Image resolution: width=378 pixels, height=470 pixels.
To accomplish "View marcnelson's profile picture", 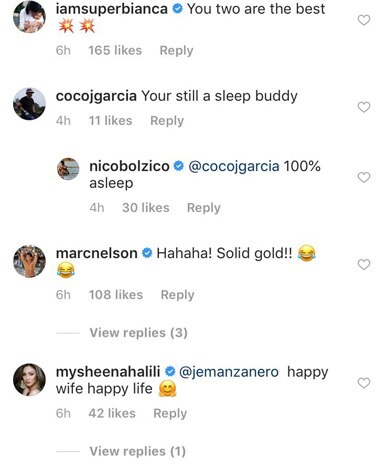I will click(29, 261).
